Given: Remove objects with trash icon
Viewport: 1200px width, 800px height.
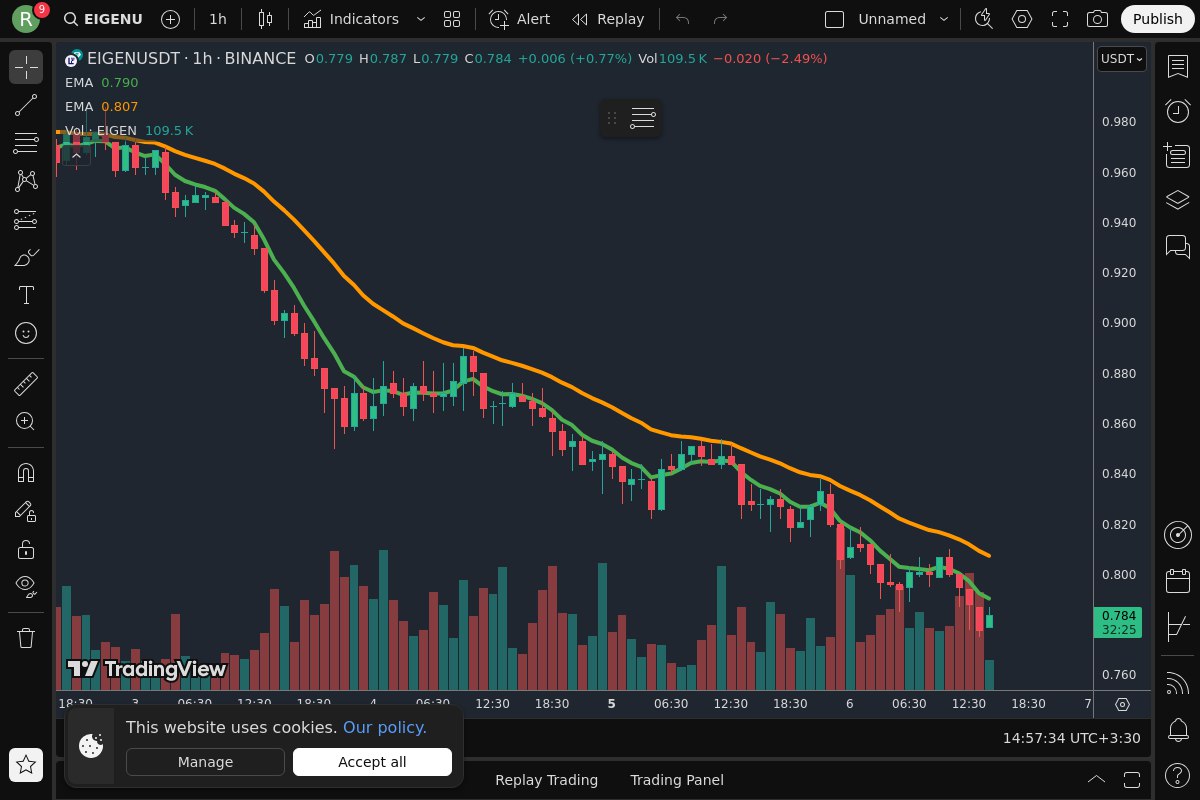Looking at the screenshot, I should pyautogui.click(x=26, y=637).
